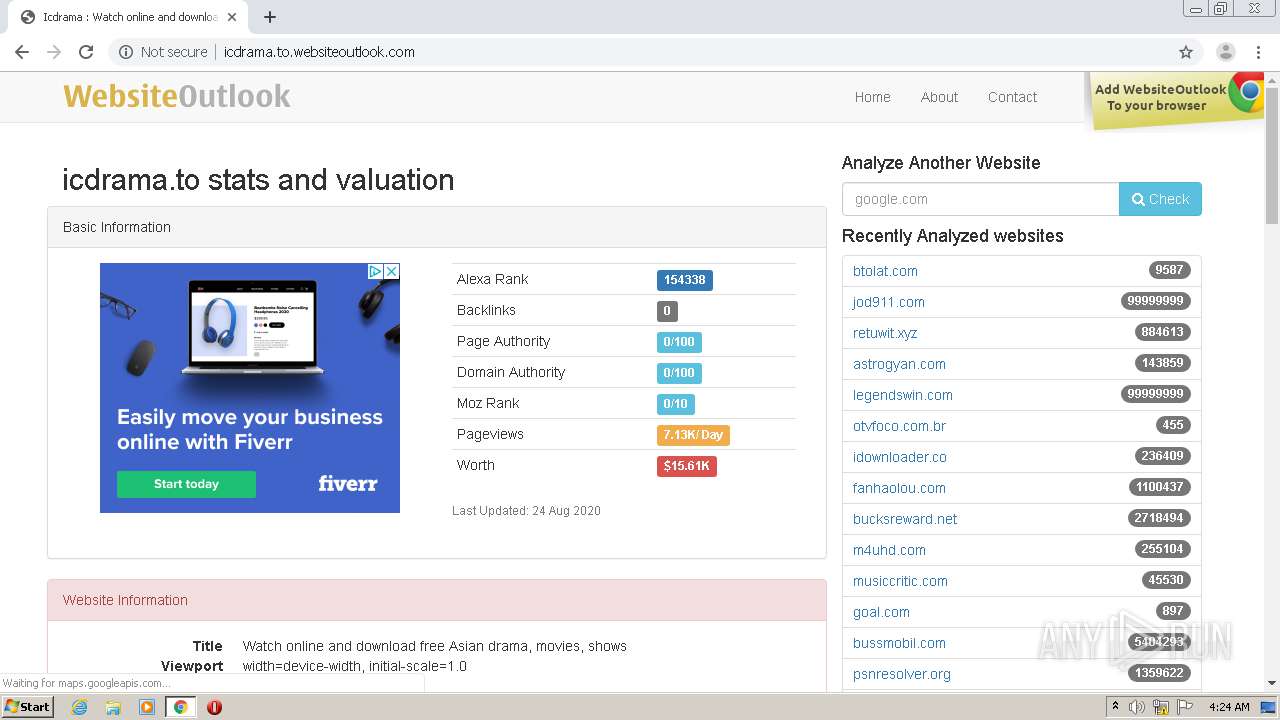Open btolat.com in recently analyzed list
Screen dimensions: 1280x720
885,271
